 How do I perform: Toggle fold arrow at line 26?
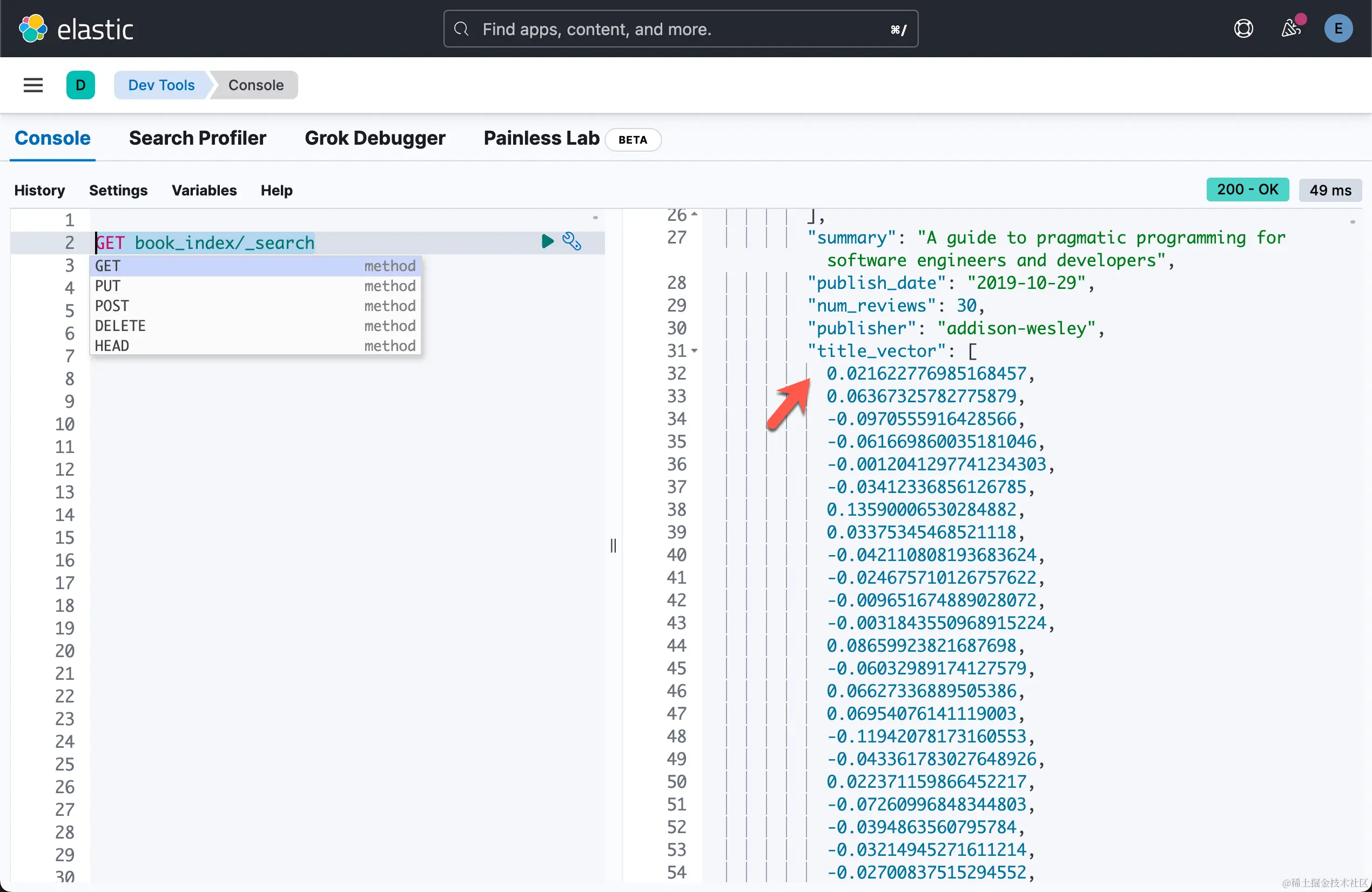pyautogui.click(x=695, y=214)
